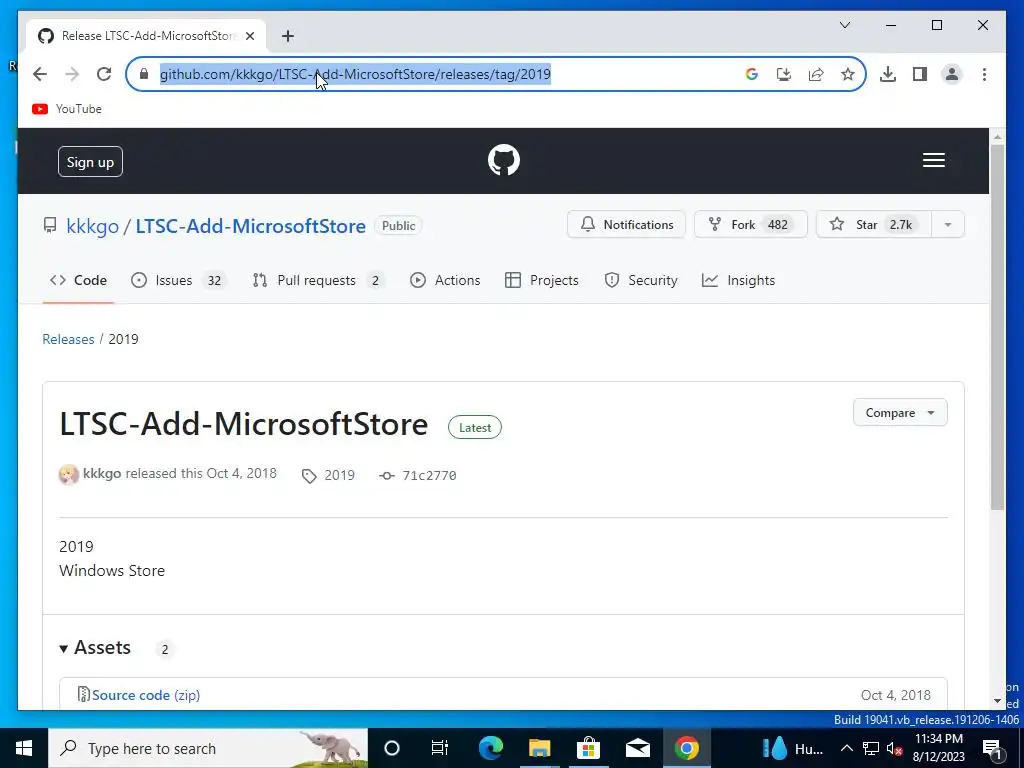Open the Mail app from the taskbar
The image size is (1024, 768).
coord(637,748)
